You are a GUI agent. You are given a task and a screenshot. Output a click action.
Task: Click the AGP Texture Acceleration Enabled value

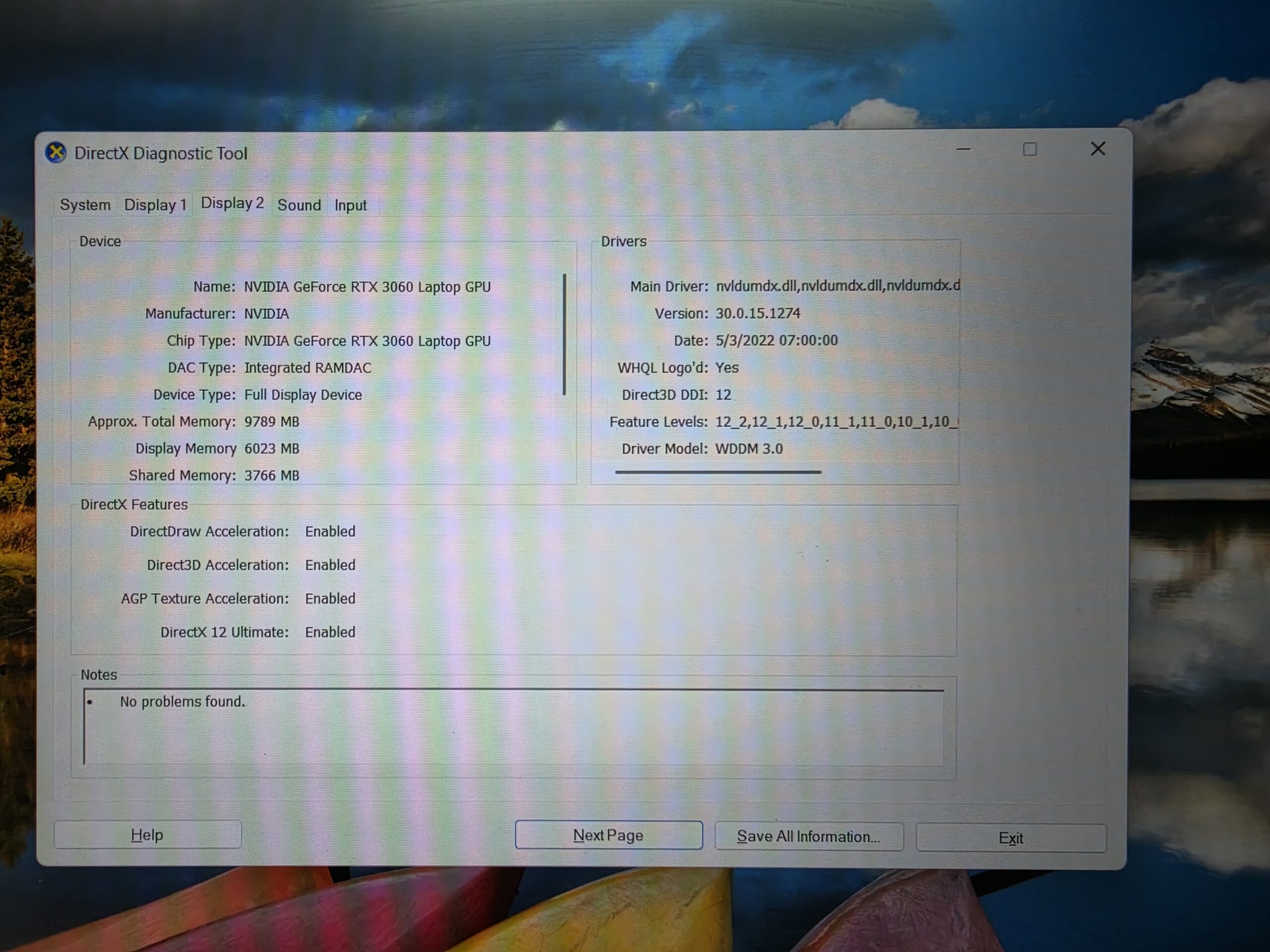tap(330, 598)
